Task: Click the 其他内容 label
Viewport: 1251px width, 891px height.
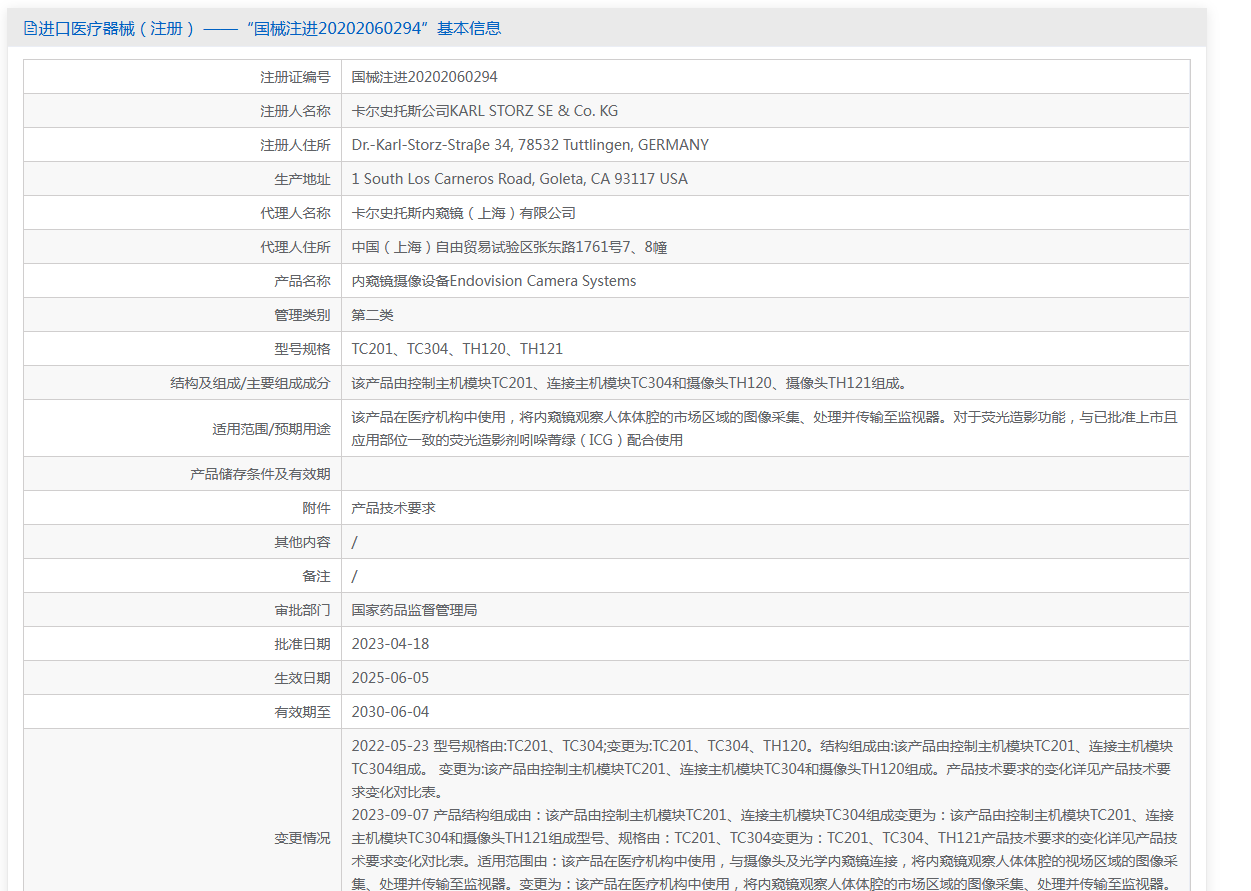Action: pyautogui.click(x=302, y=542)
